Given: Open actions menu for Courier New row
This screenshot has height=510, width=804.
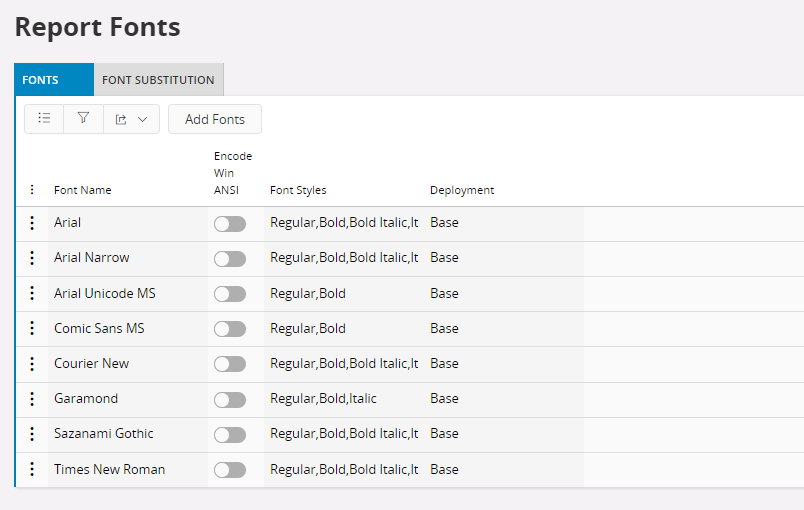Looking at the screenshot, I should 32,364.
